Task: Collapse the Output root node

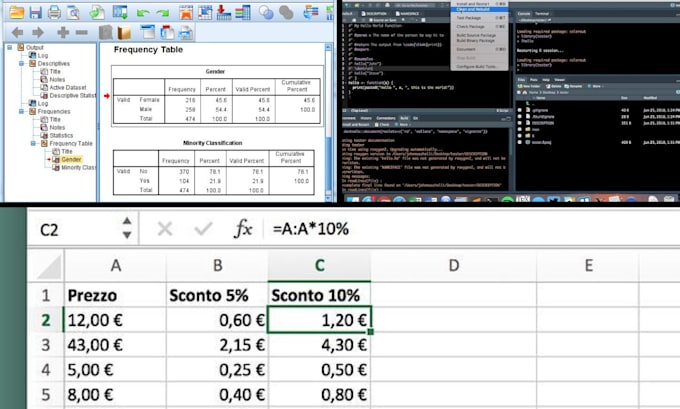Action: 10,47
